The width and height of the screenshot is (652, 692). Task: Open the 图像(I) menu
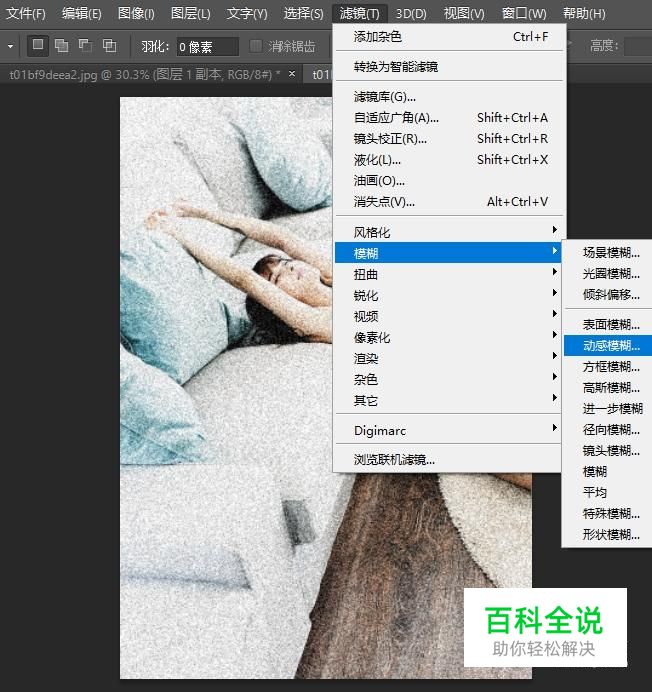[136, 14]
